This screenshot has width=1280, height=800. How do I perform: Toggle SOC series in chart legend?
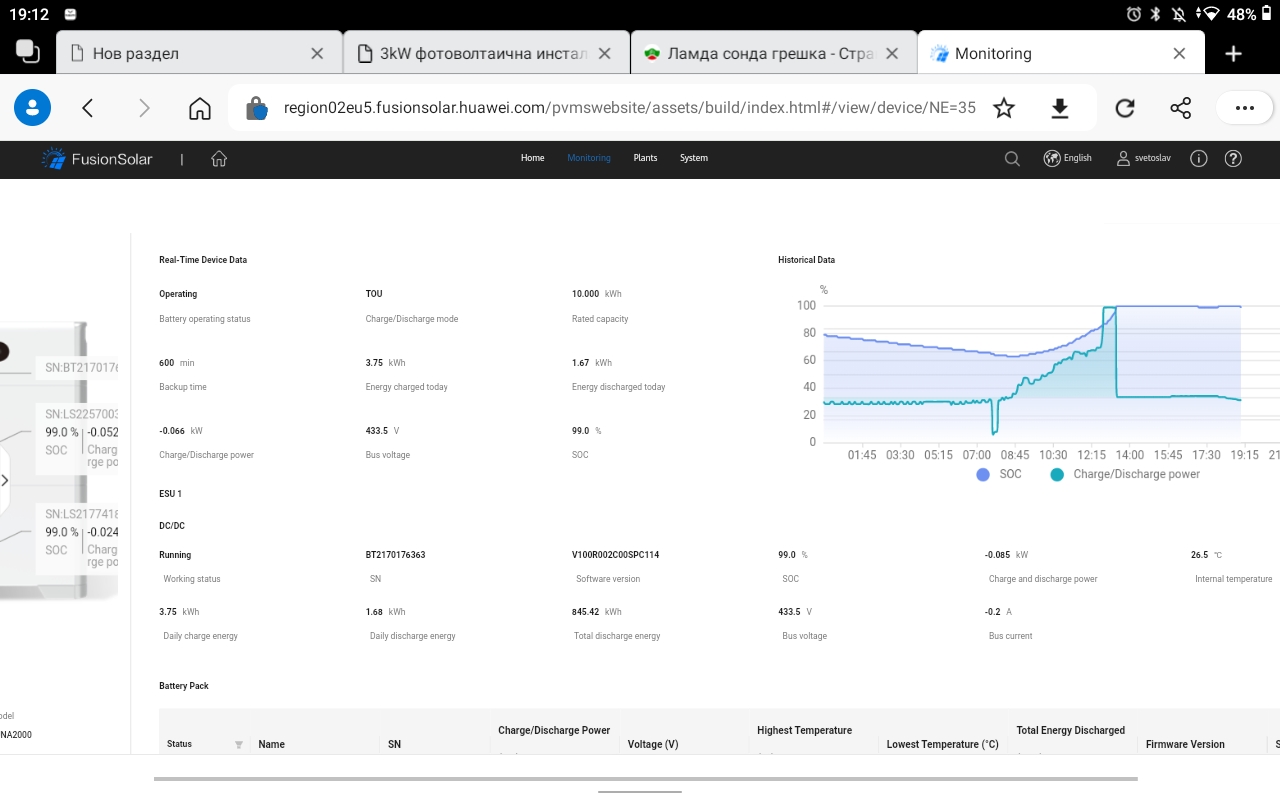click(999, 474)
